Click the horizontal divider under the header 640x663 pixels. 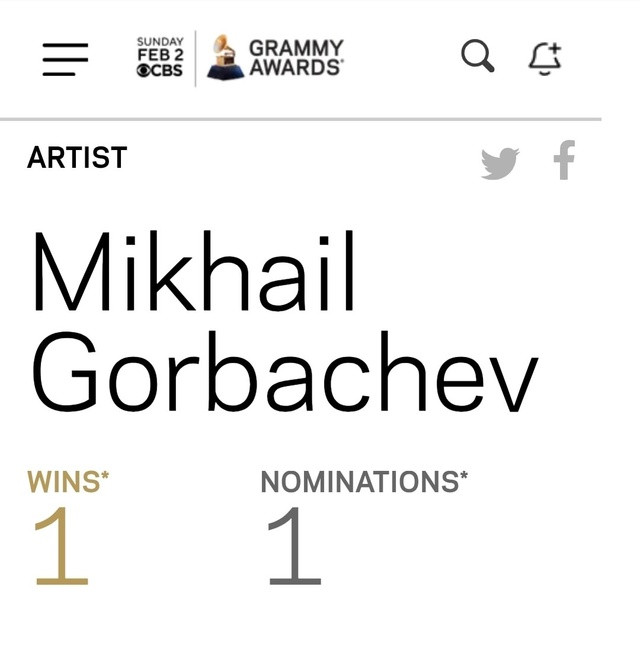tap(300, 119)
